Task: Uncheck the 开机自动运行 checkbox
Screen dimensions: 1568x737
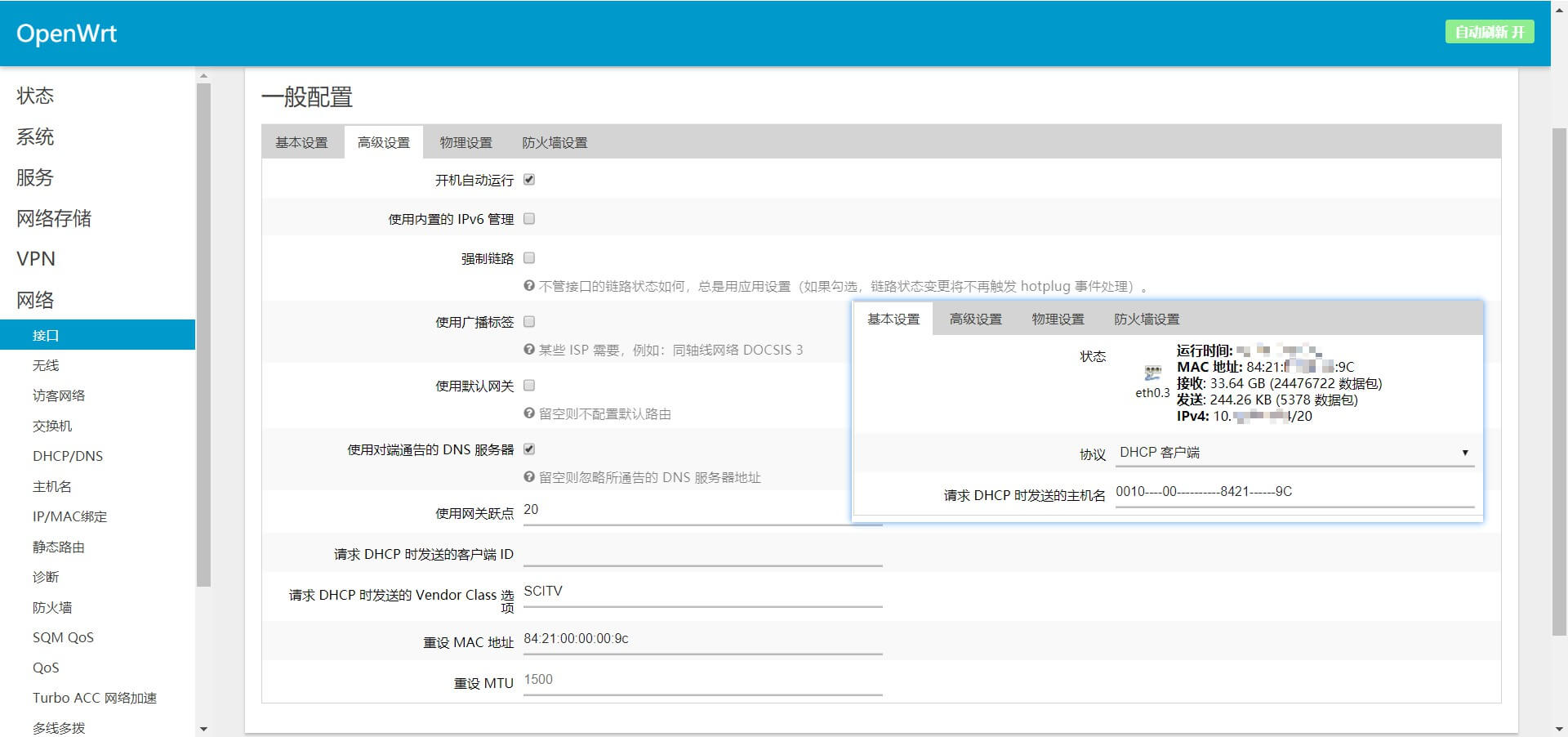Action: pos(529,180)
